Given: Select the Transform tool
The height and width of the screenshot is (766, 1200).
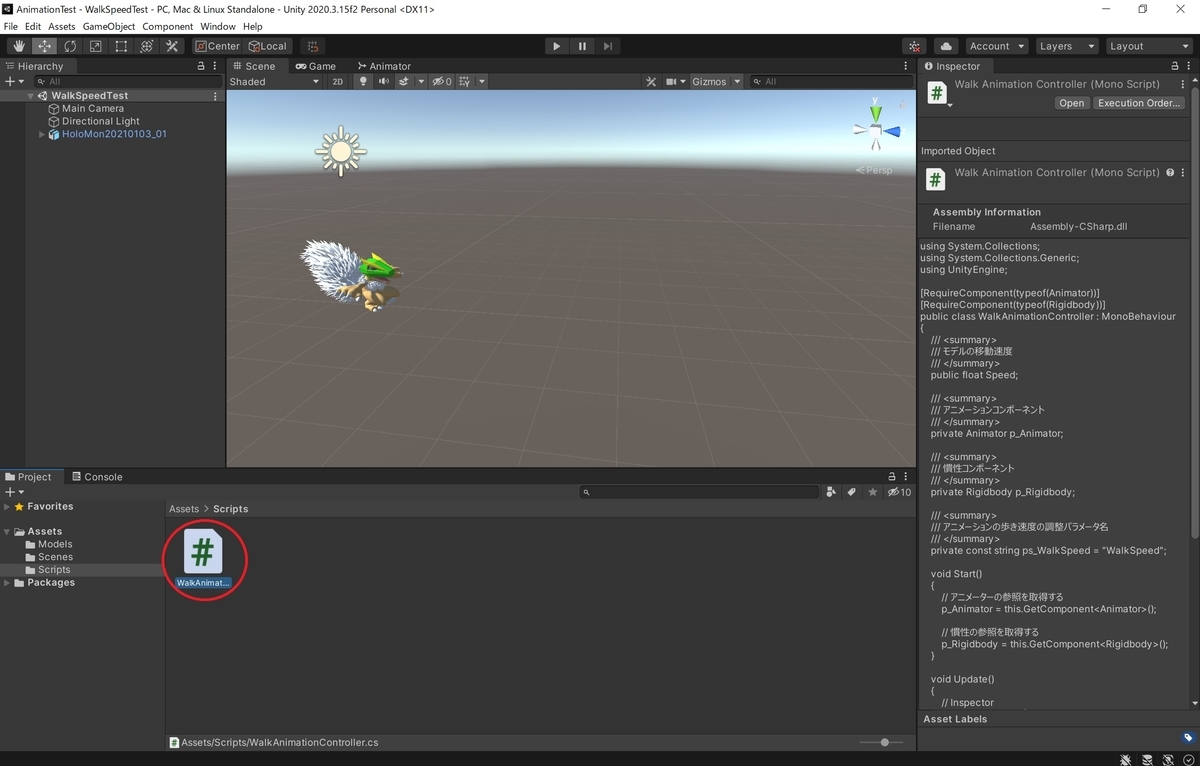Looking at the screenshot, I should coord(146,46).
